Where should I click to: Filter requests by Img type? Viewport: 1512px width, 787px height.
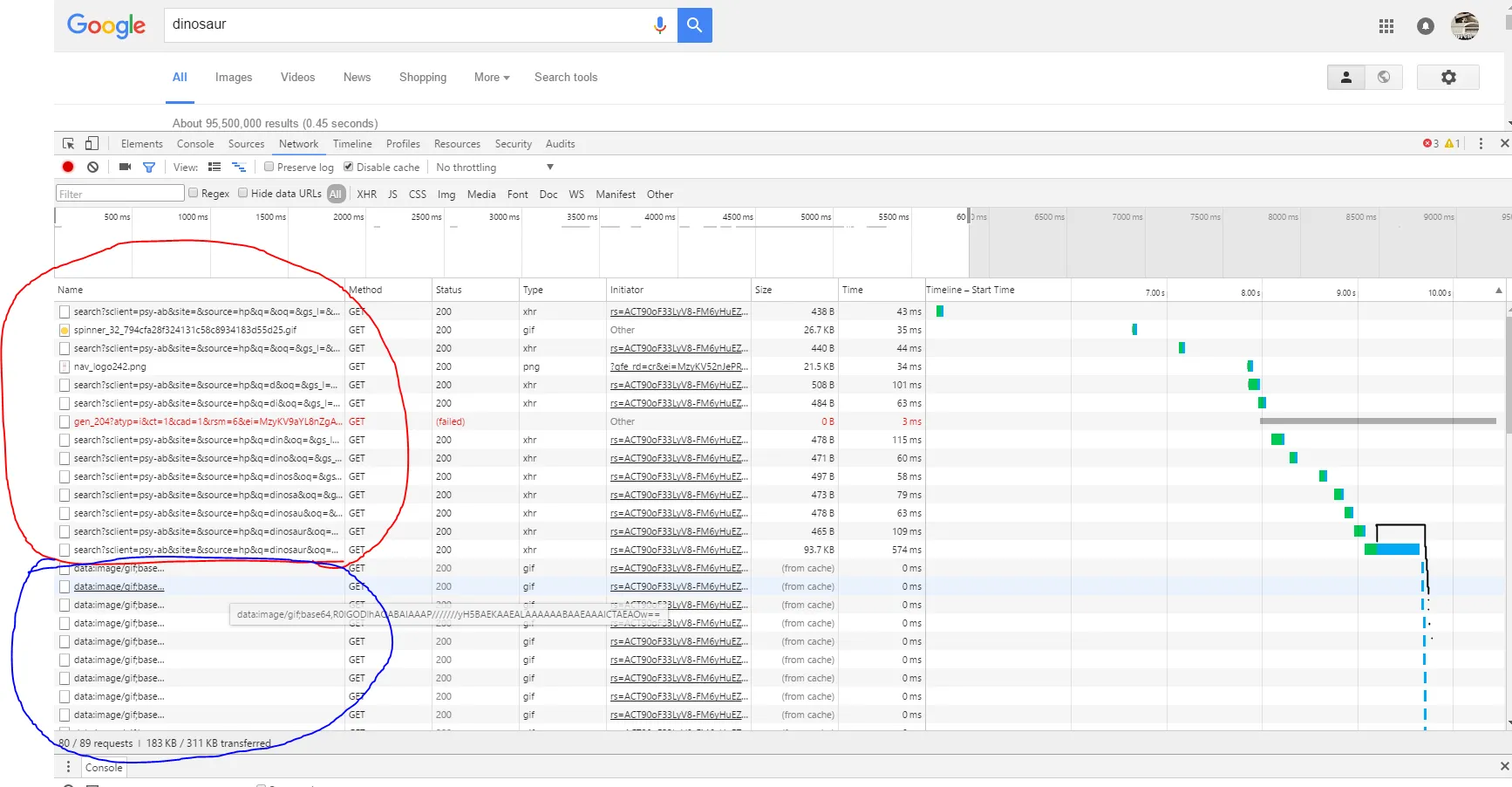point(446,195)
